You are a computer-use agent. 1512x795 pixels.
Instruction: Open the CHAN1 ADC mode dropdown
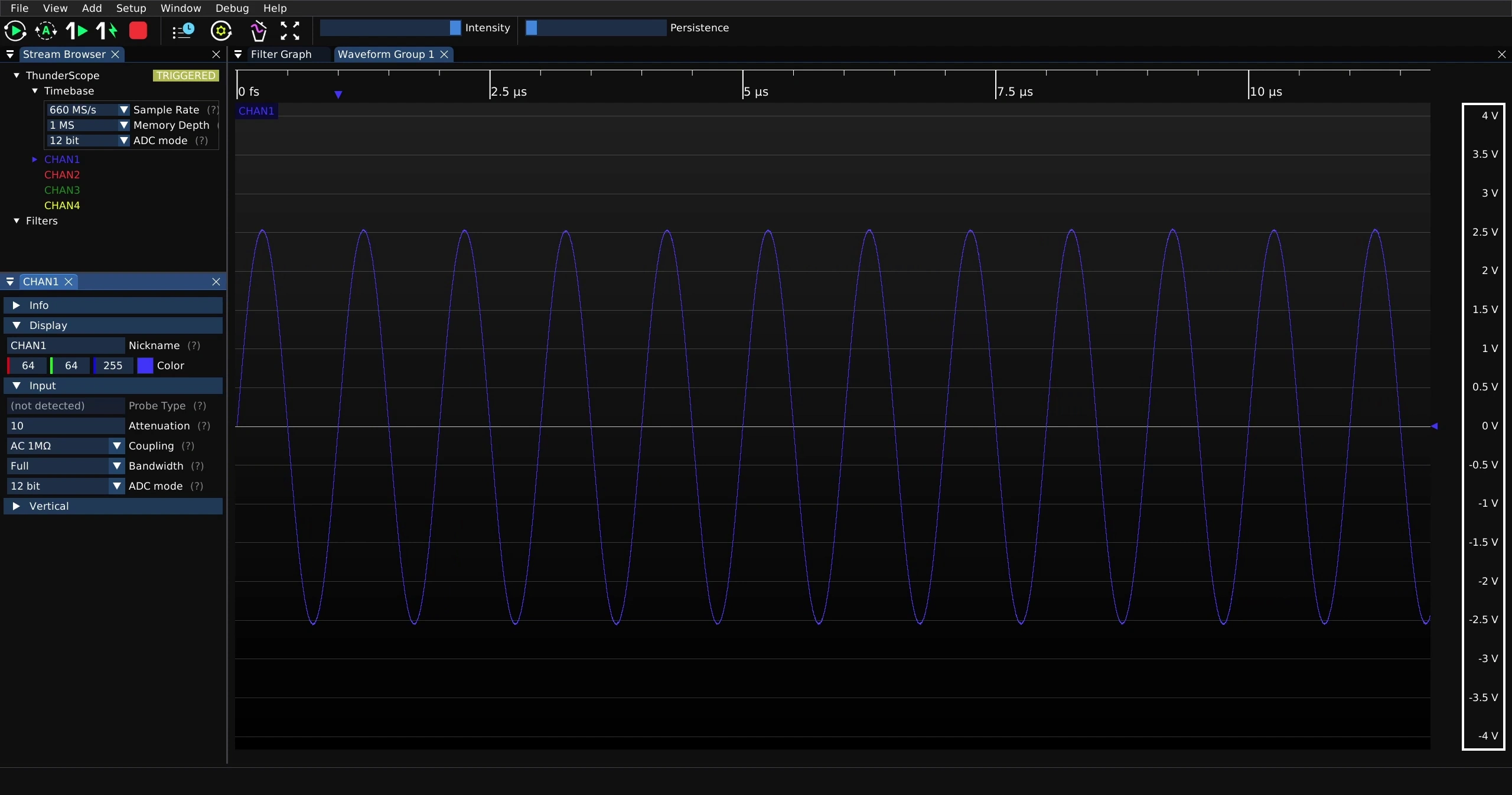pos(66,486)
